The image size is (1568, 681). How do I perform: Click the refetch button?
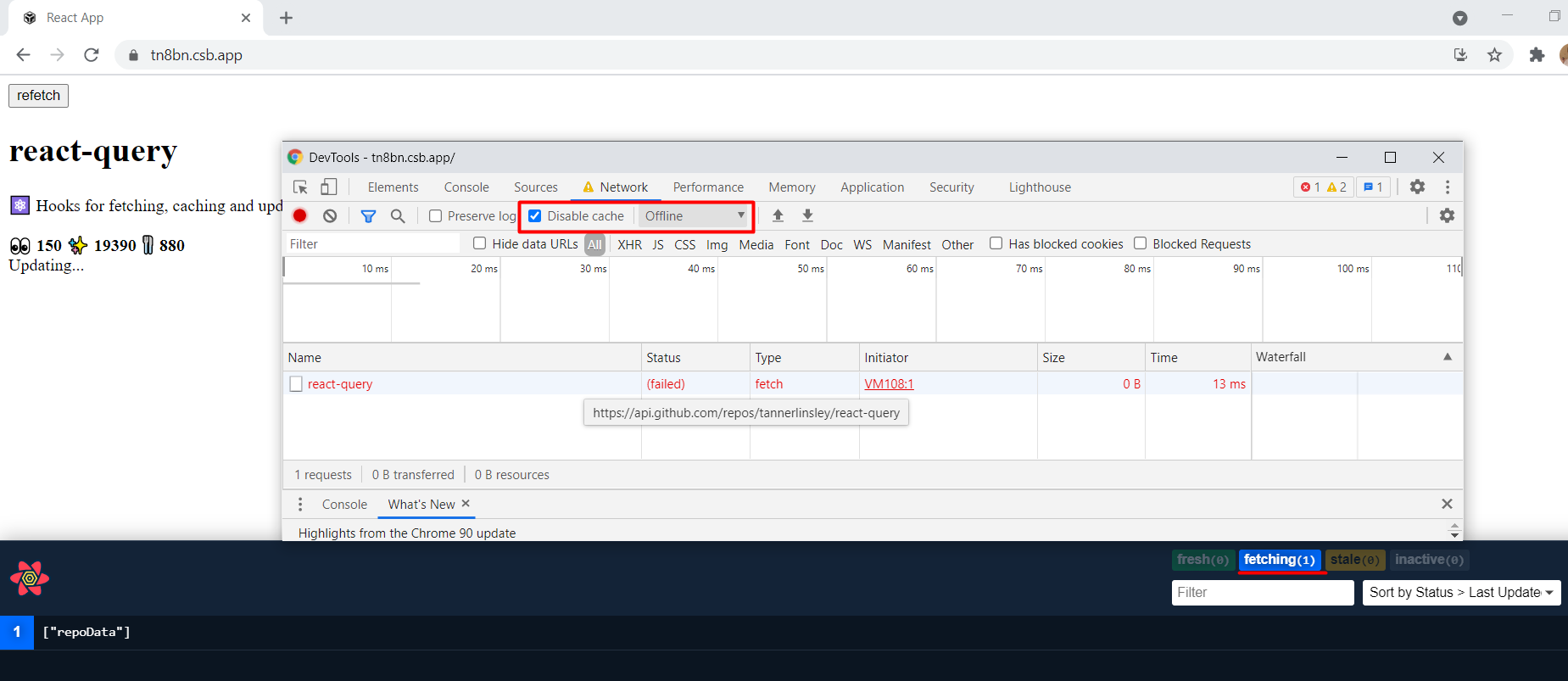coord(38,95)
